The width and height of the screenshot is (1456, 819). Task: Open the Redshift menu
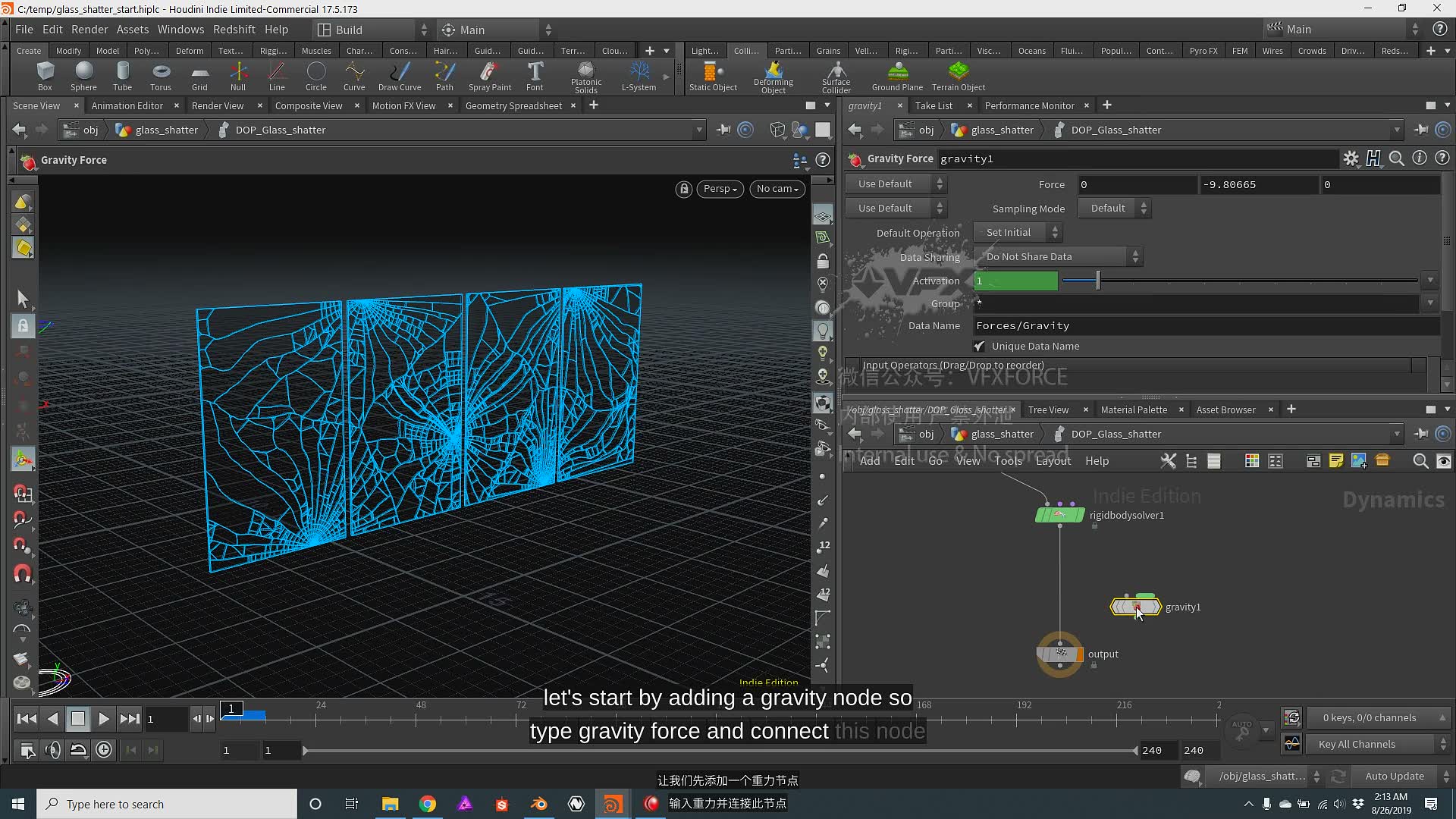[x=234, y=30]
